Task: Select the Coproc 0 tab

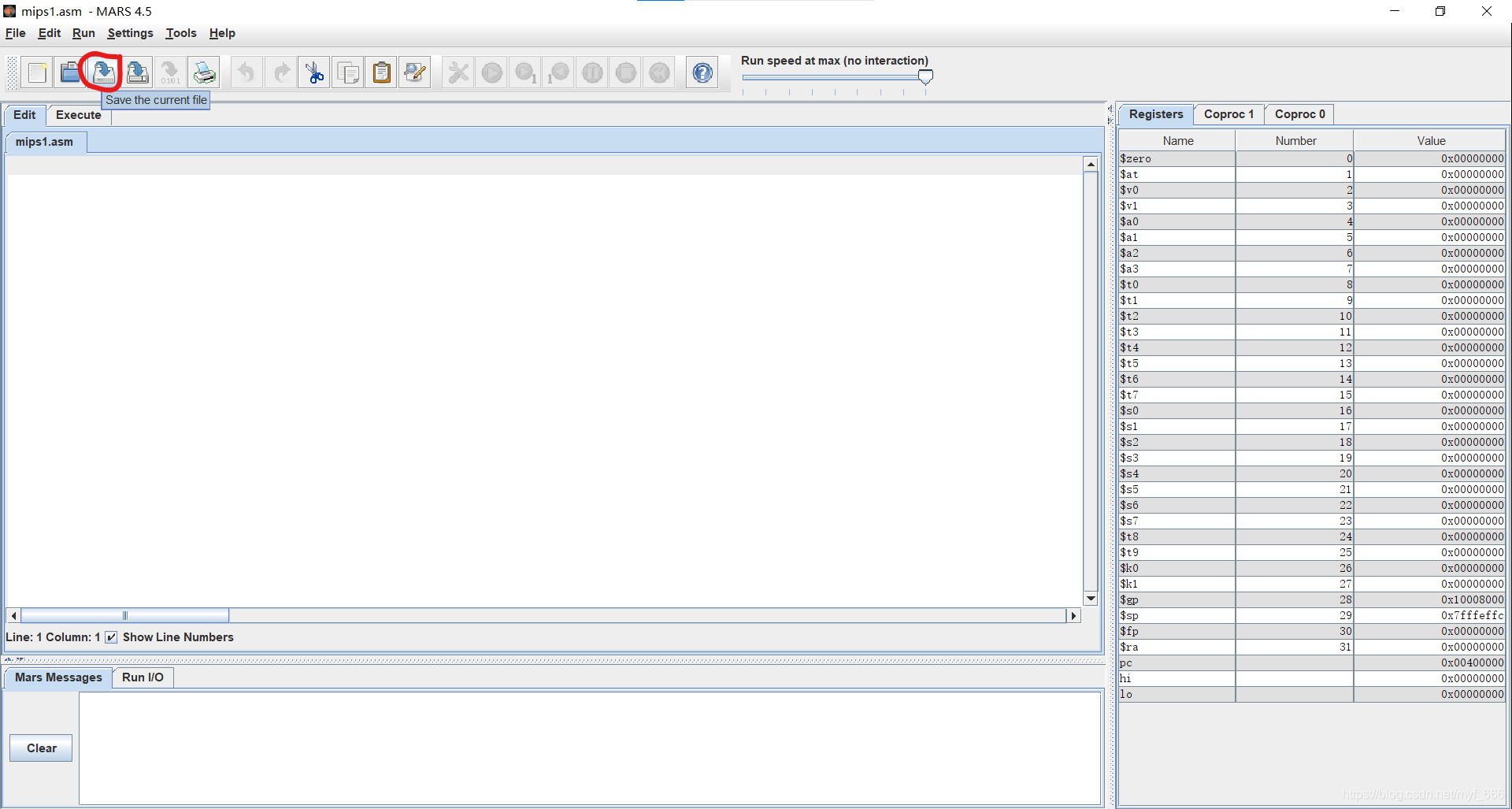Action: click(1300, 114)
